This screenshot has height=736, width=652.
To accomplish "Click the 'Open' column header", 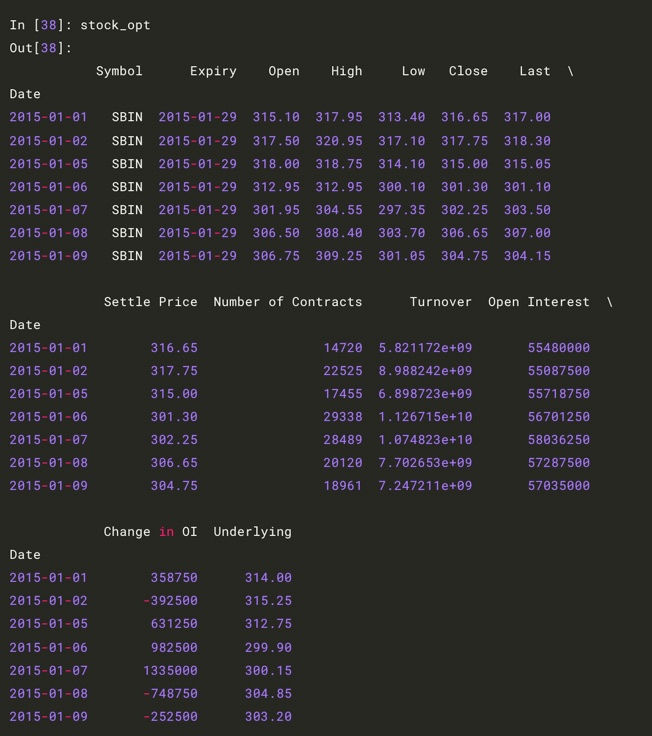I will 284,71.
